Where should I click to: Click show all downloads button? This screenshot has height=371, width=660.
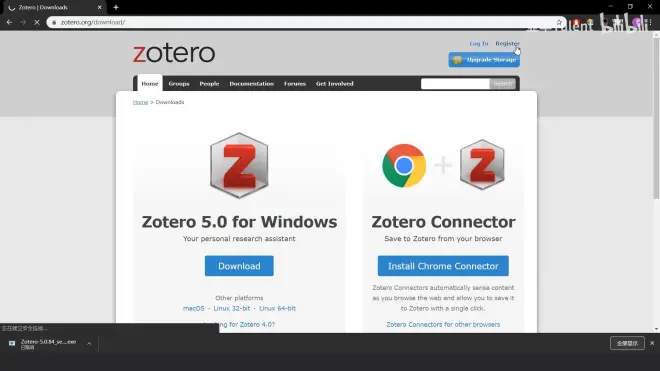627,343
